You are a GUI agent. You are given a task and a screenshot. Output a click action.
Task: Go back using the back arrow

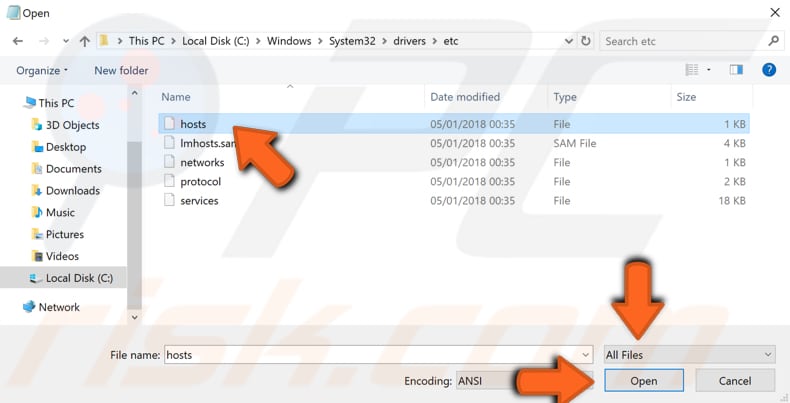pos(18,41)
